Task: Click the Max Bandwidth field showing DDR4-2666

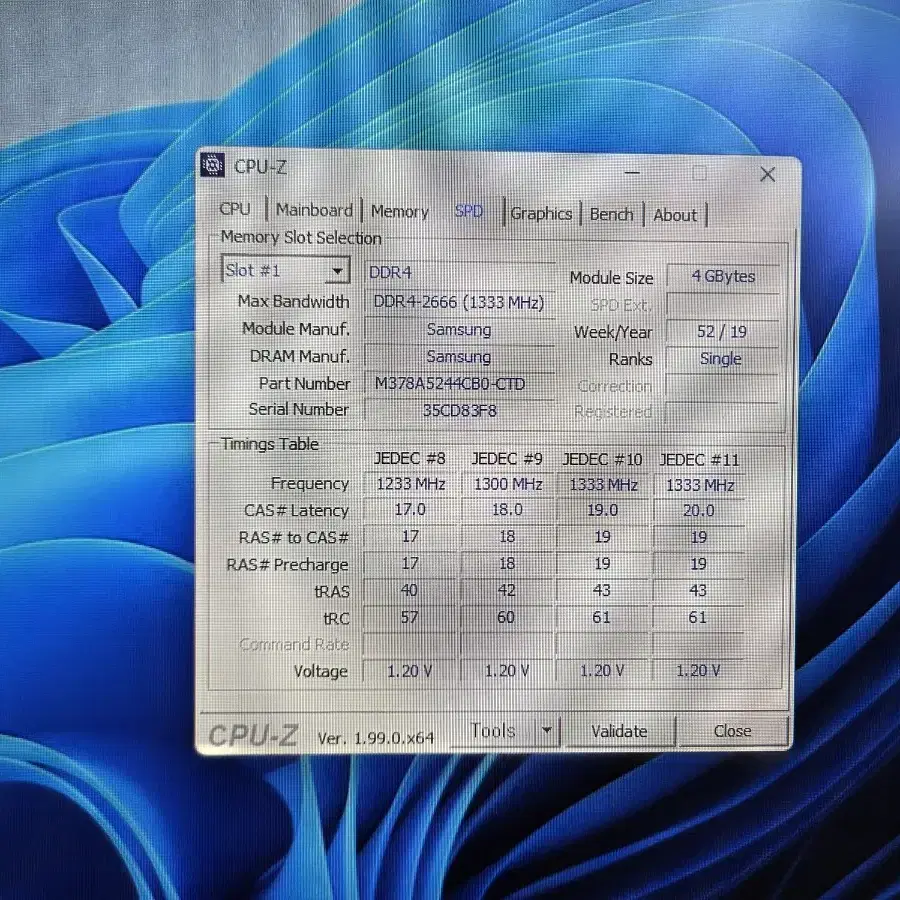Action: click(459, 302)
